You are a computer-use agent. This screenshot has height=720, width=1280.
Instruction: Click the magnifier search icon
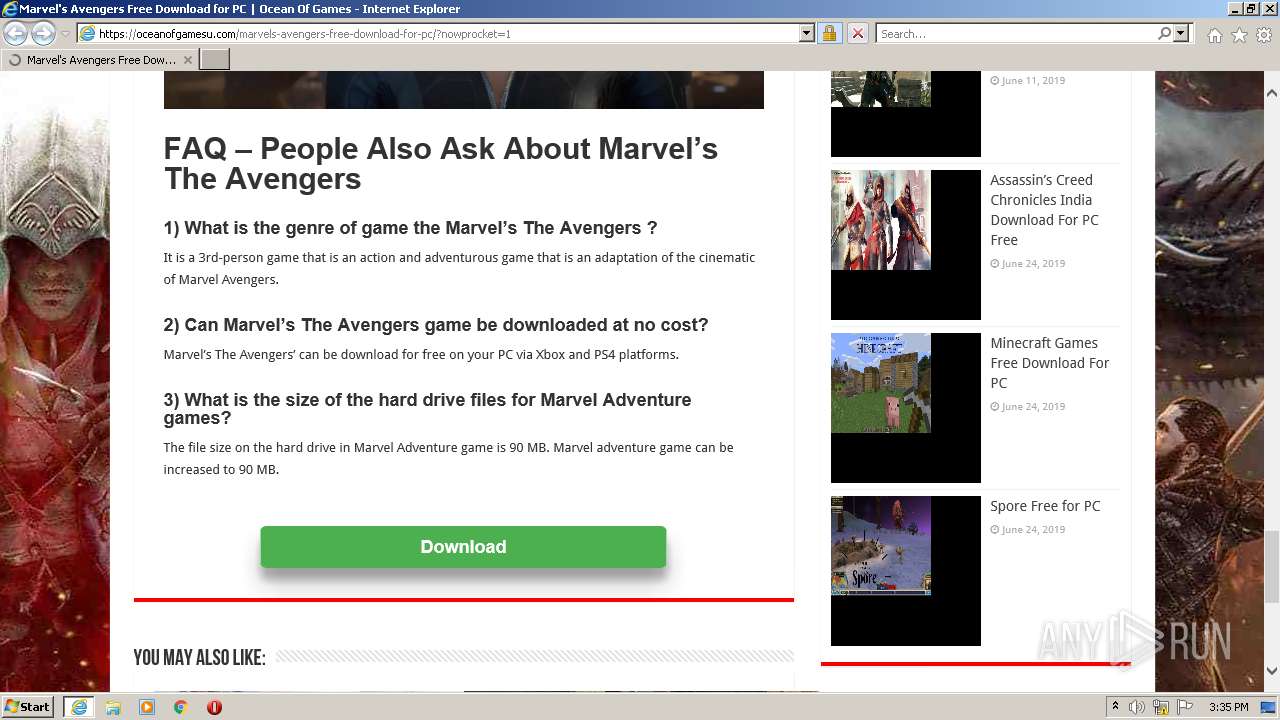click(1164, 34)
